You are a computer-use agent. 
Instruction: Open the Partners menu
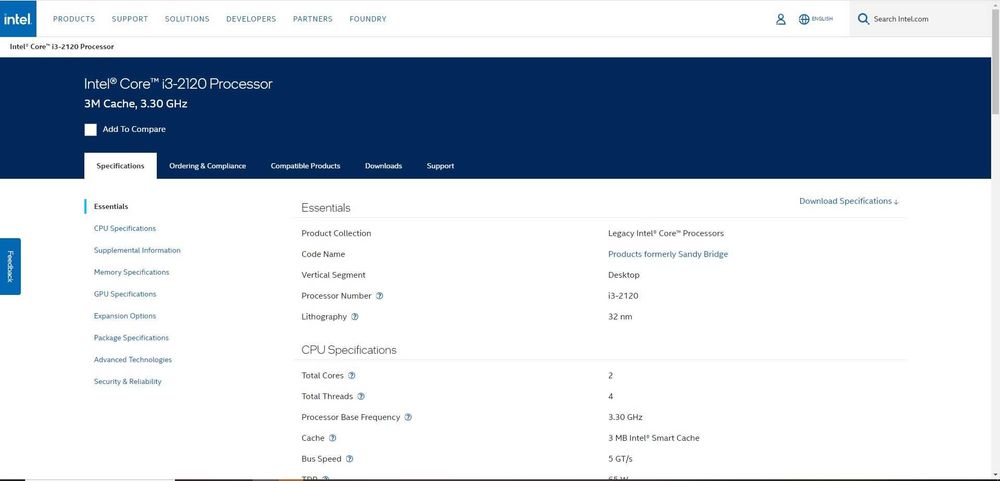(312, 19)
